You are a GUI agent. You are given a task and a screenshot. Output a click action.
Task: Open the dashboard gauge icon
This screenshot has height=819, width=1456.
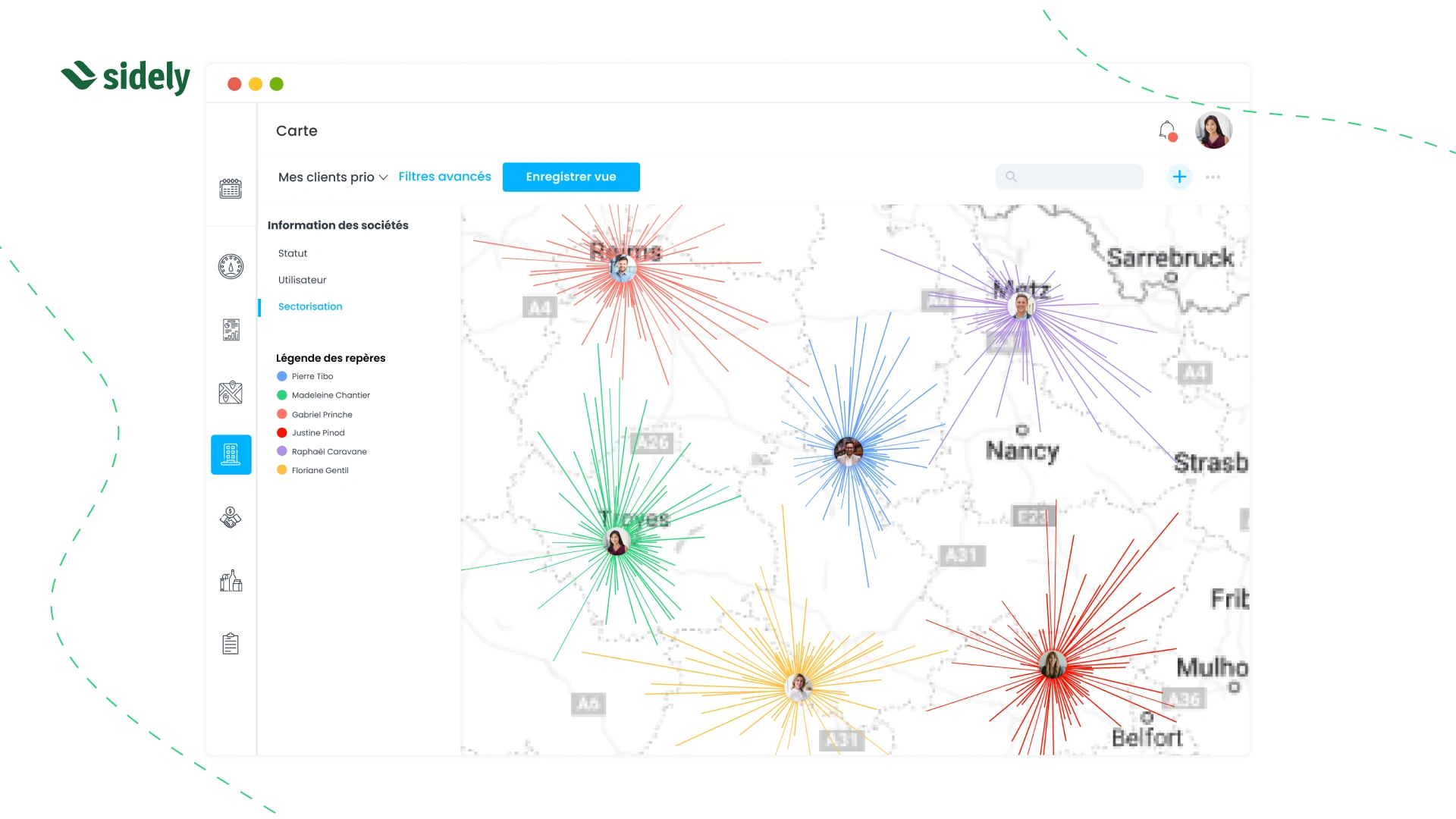231,266
